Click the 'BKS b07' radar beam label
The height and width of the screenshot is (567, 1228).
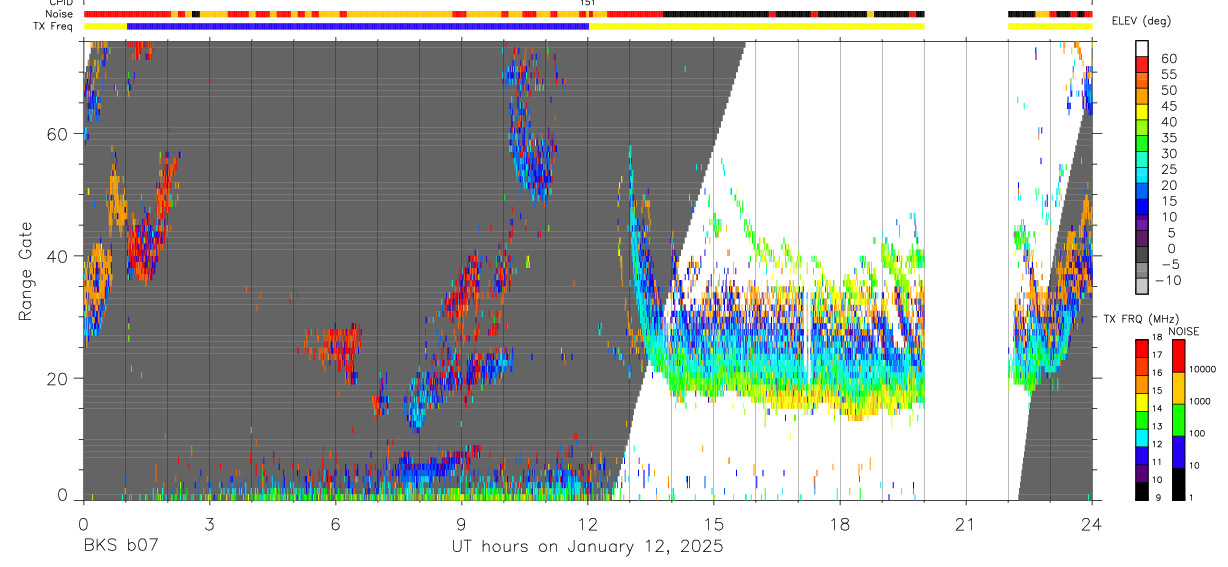pyautogui.click(x=120, y=546)
